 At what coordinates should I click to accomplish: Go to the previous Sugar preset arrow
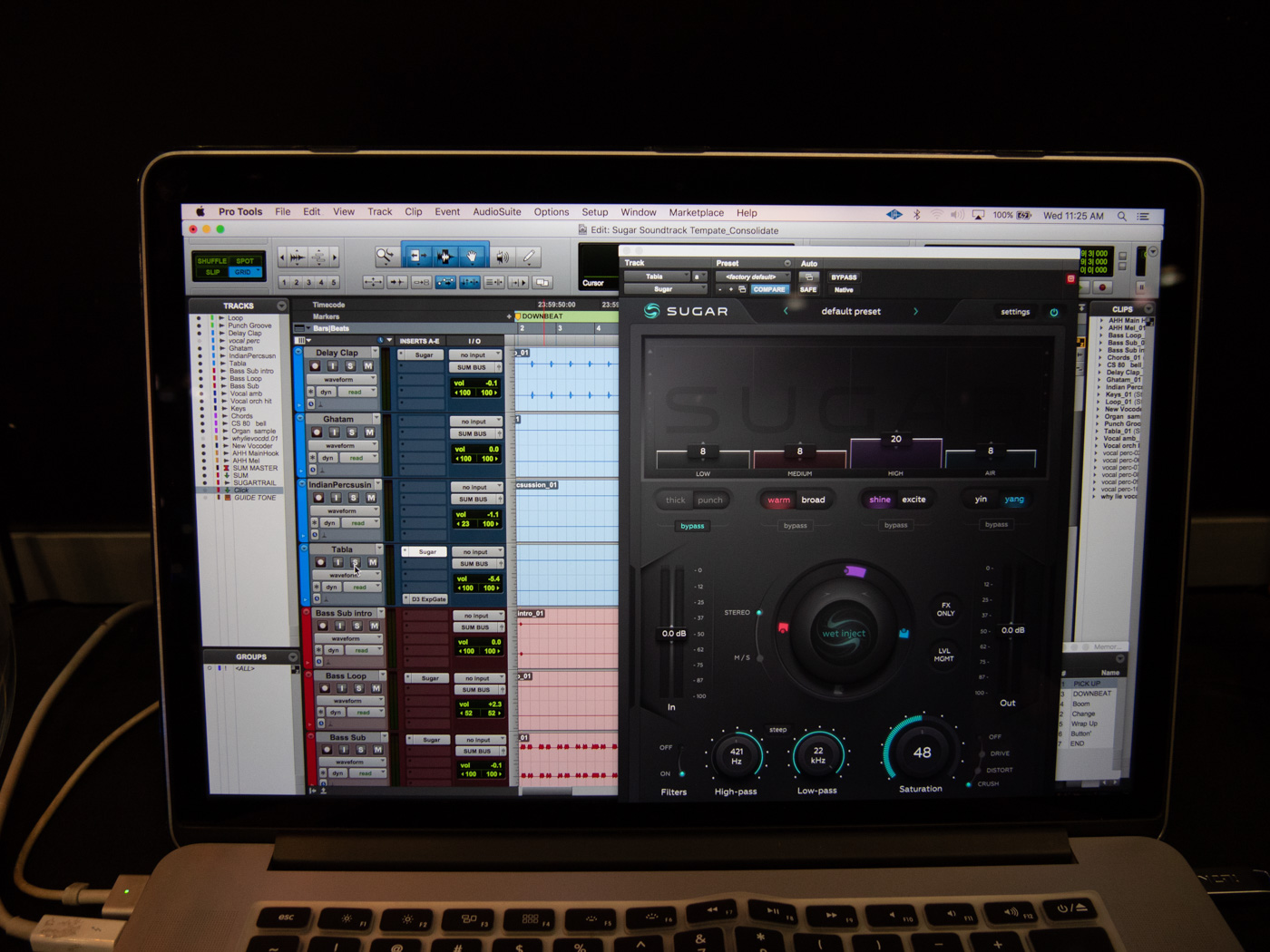point(786,311)
